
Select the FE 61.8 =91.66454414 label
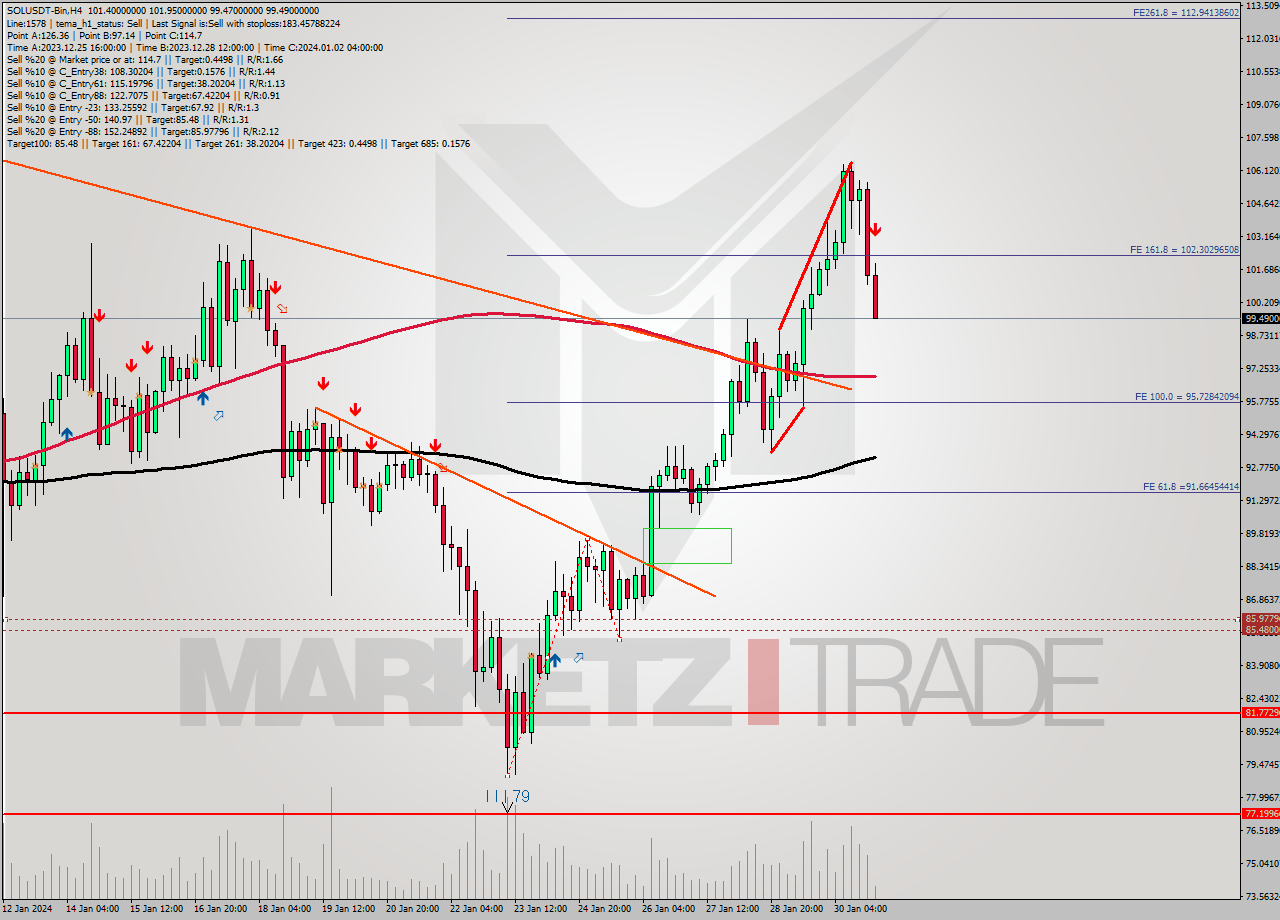[x=1190, y=487]
